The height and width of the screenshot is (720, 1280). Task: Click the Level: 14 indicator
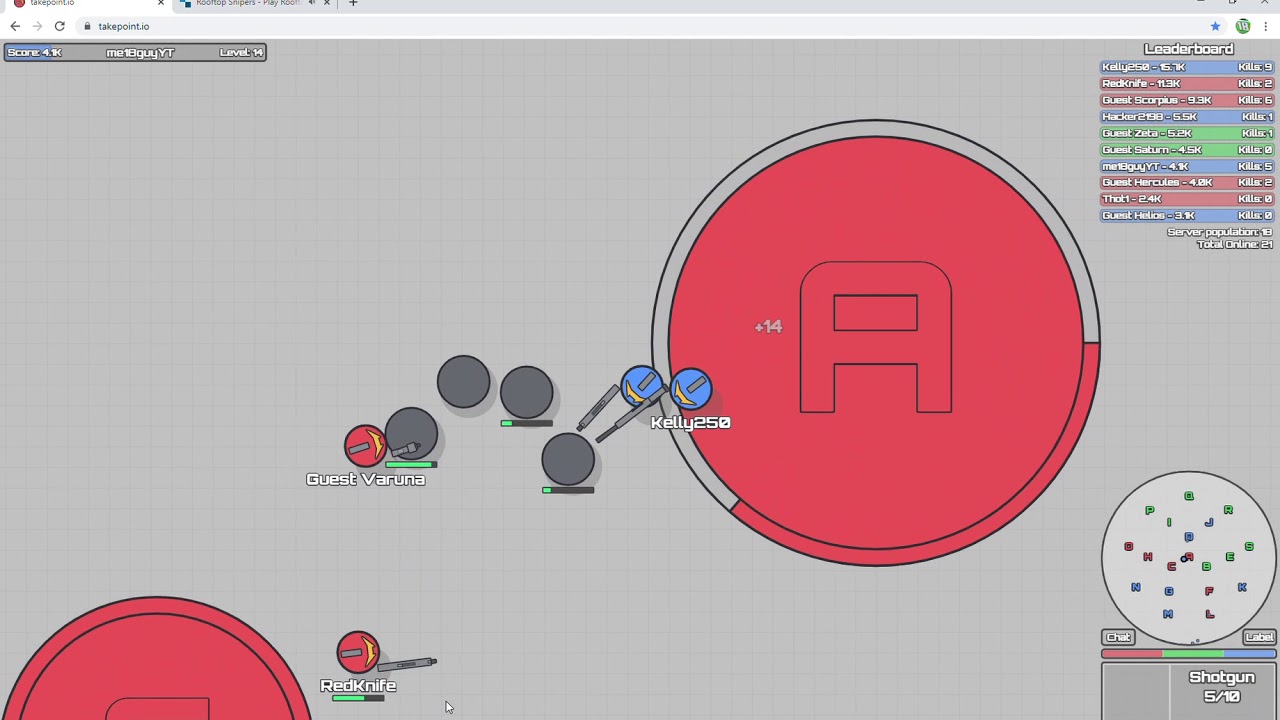tap(241, 52)
